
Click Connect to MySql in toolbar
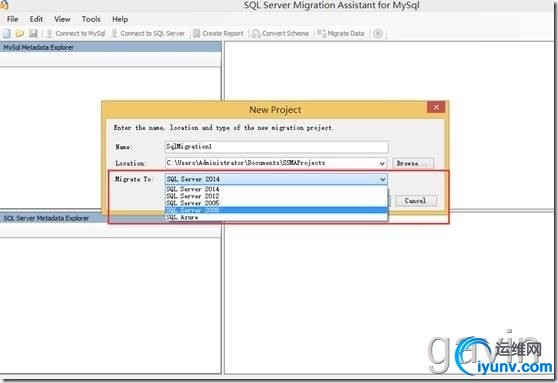click(76, 33)
